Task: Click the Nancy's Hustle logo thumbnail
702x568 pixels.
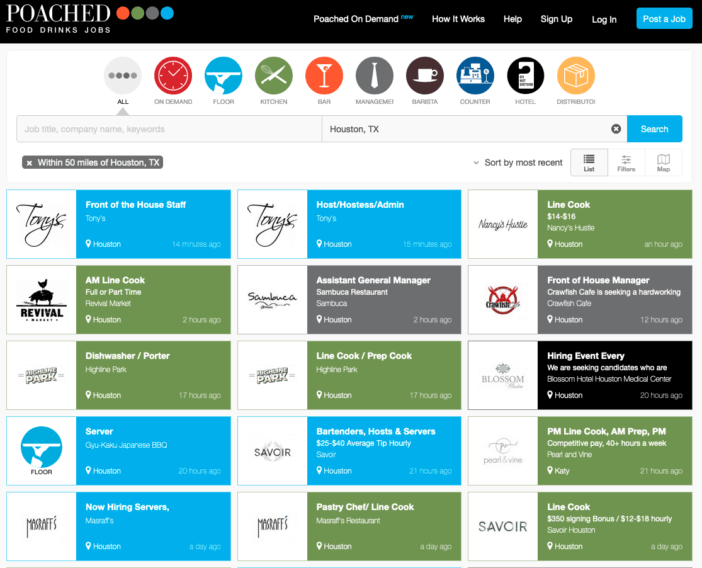Action: [x=503, y=224]
